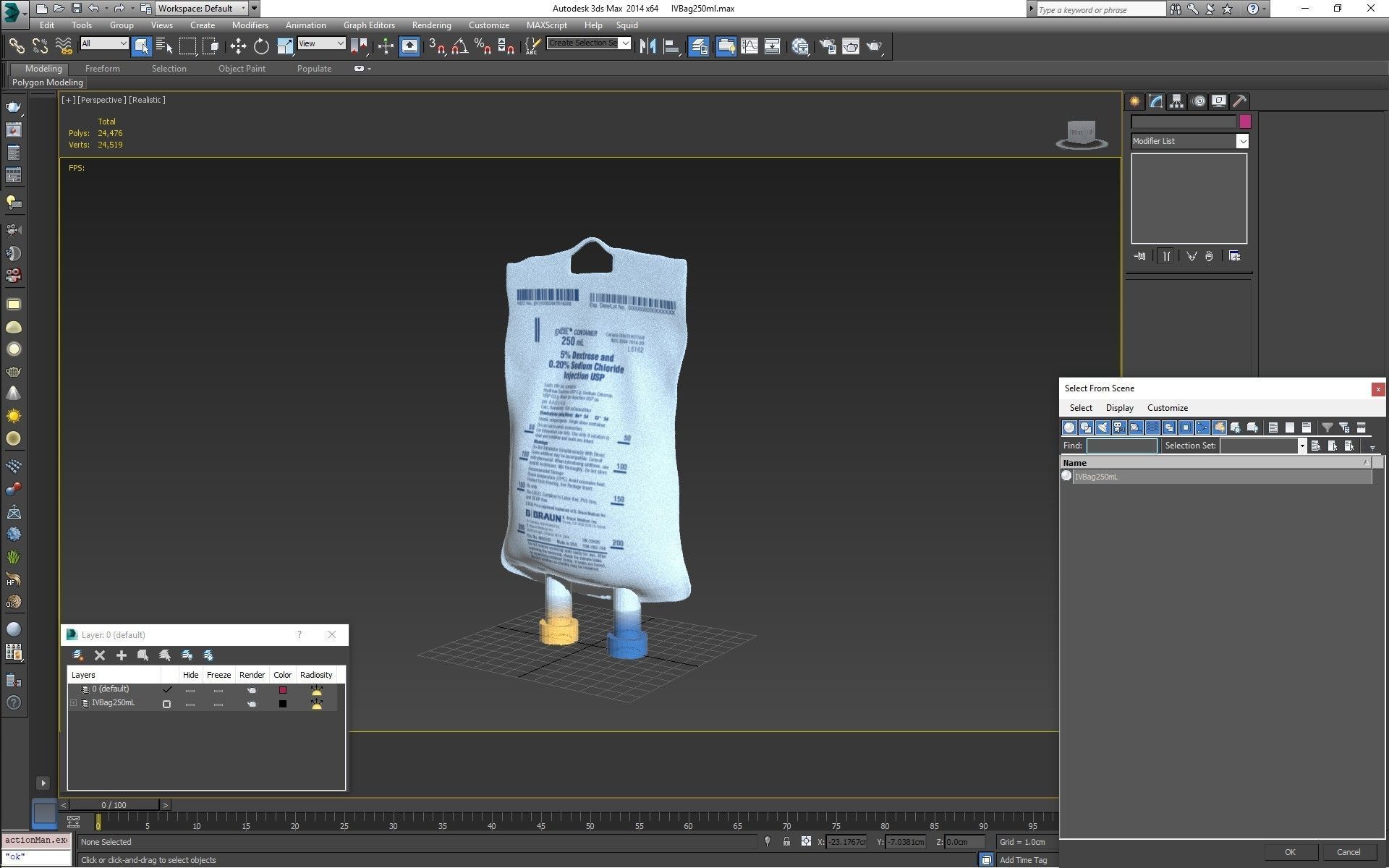Click the Render Production teapot icon
Viewport: 1389px width, 868px height.
[x=875, y=46]
